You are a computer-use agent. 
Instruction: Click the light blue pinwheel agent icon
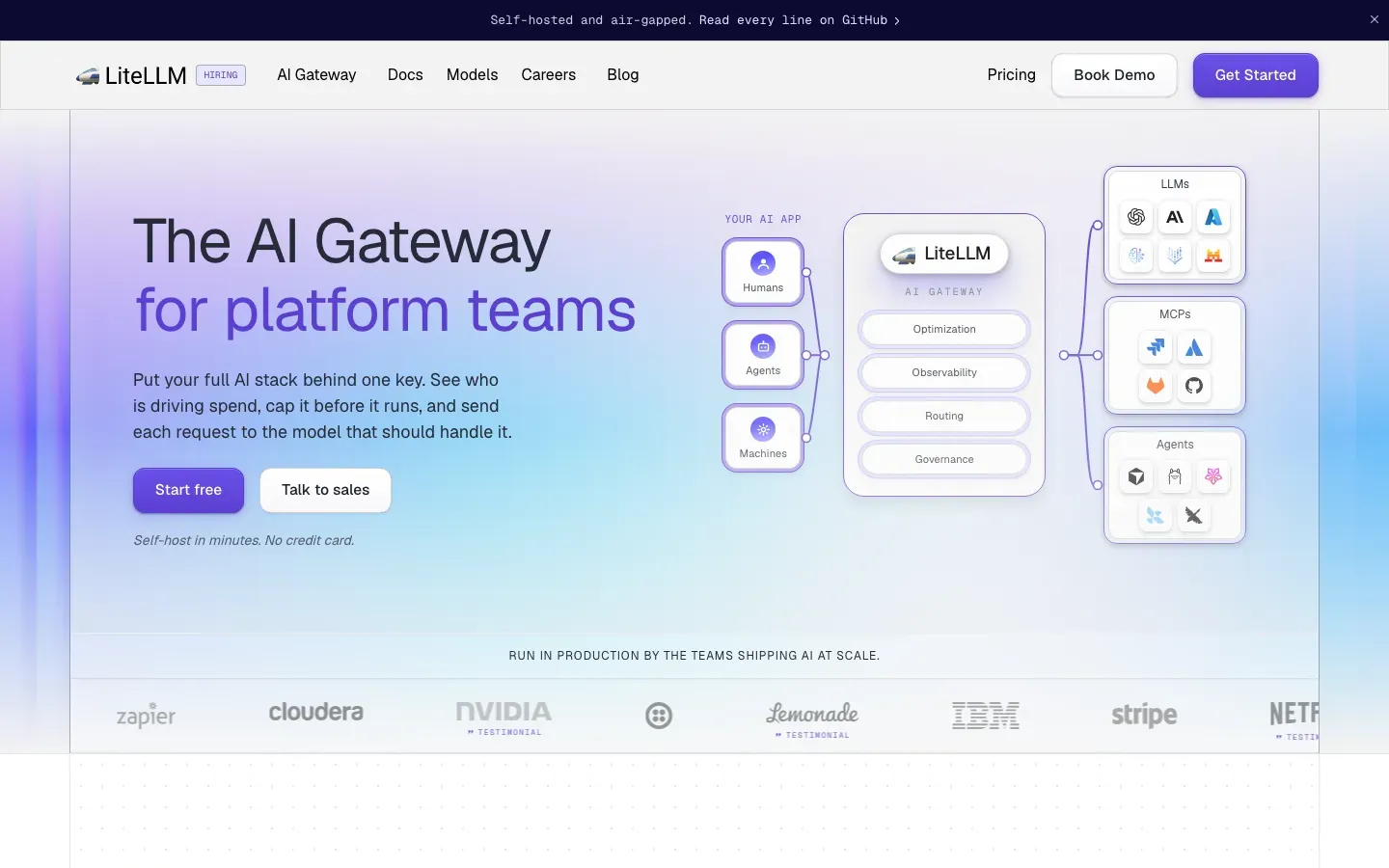click(1156, 516)
